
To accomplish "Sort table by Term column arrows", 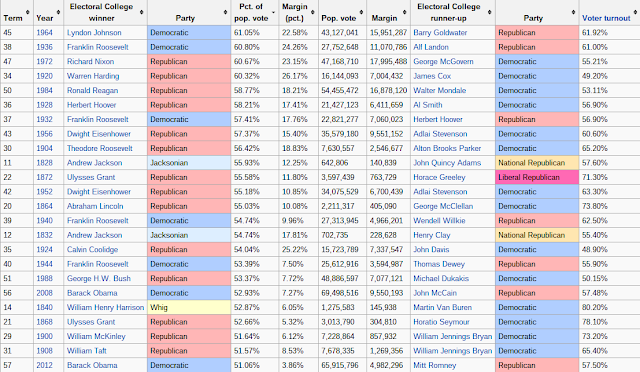I will (28, 12).
